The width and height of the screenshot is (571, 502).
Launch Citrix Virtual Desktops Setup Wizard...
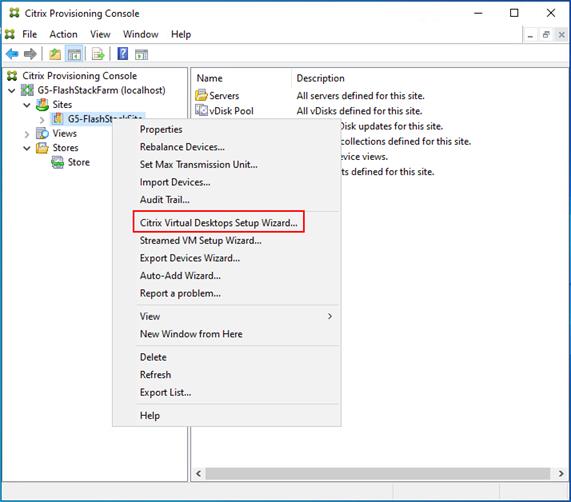227,223
